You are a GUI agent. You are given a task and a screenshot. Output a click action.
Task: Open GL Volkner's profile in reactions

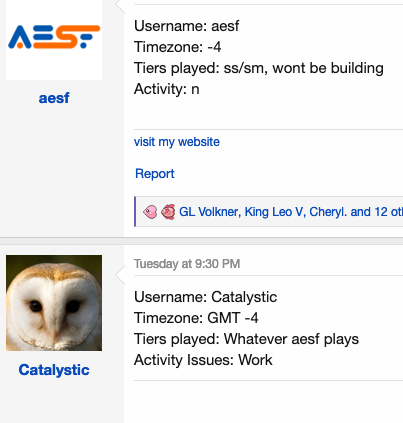[209, 212]
